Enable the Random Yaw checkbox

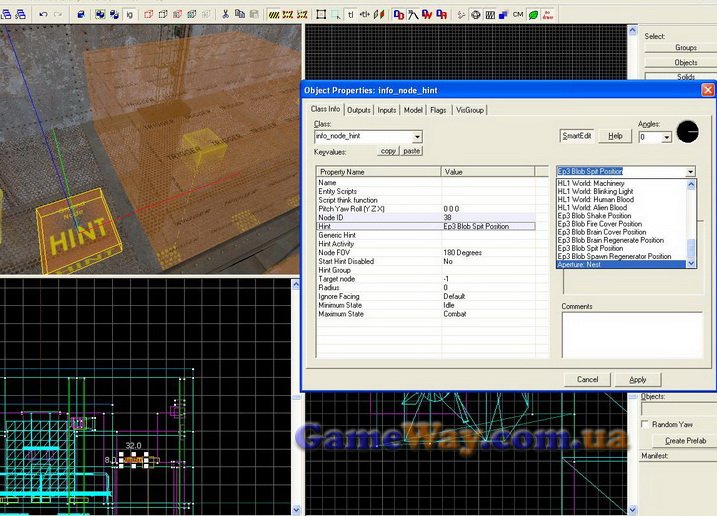click(643, 424)
